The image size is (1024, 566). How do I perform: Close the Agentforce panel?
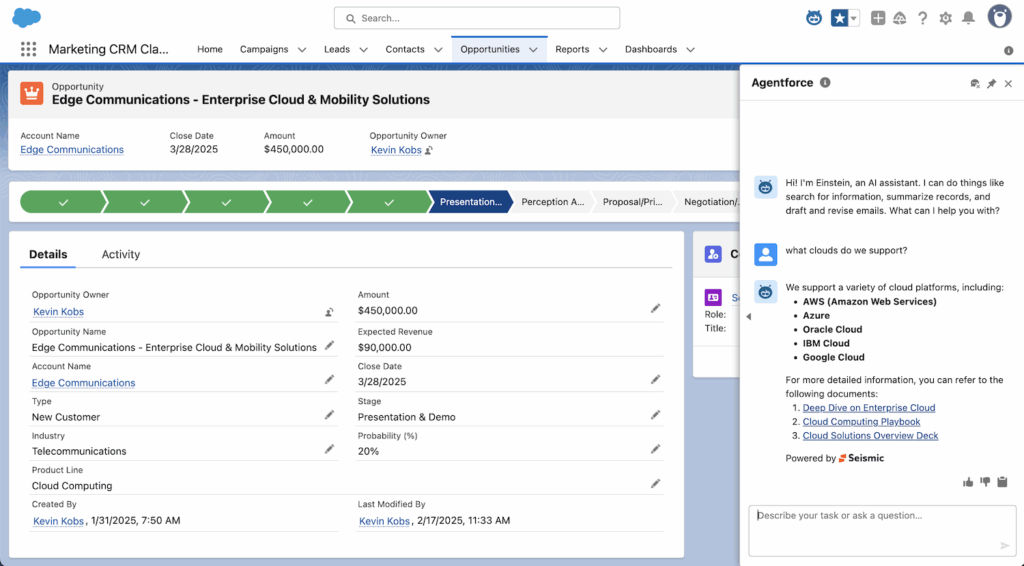[x=1008, y=84]
